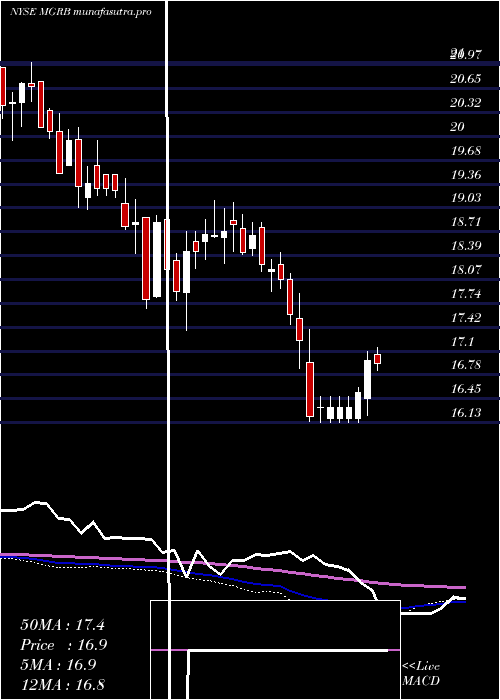Click the tall white candle rising to 16.9
Screen dimensions: 500x700
click(367, 379)
